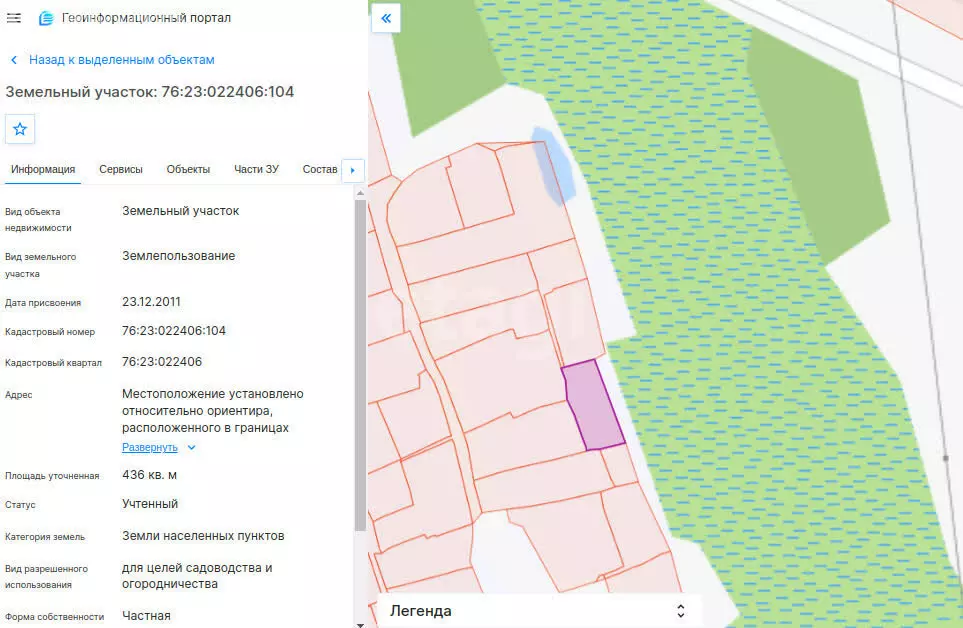This screenshot has width=963, height=628.
Task: Expand address with chevron beside Развернуть
Action: click(x=191, y=448)
